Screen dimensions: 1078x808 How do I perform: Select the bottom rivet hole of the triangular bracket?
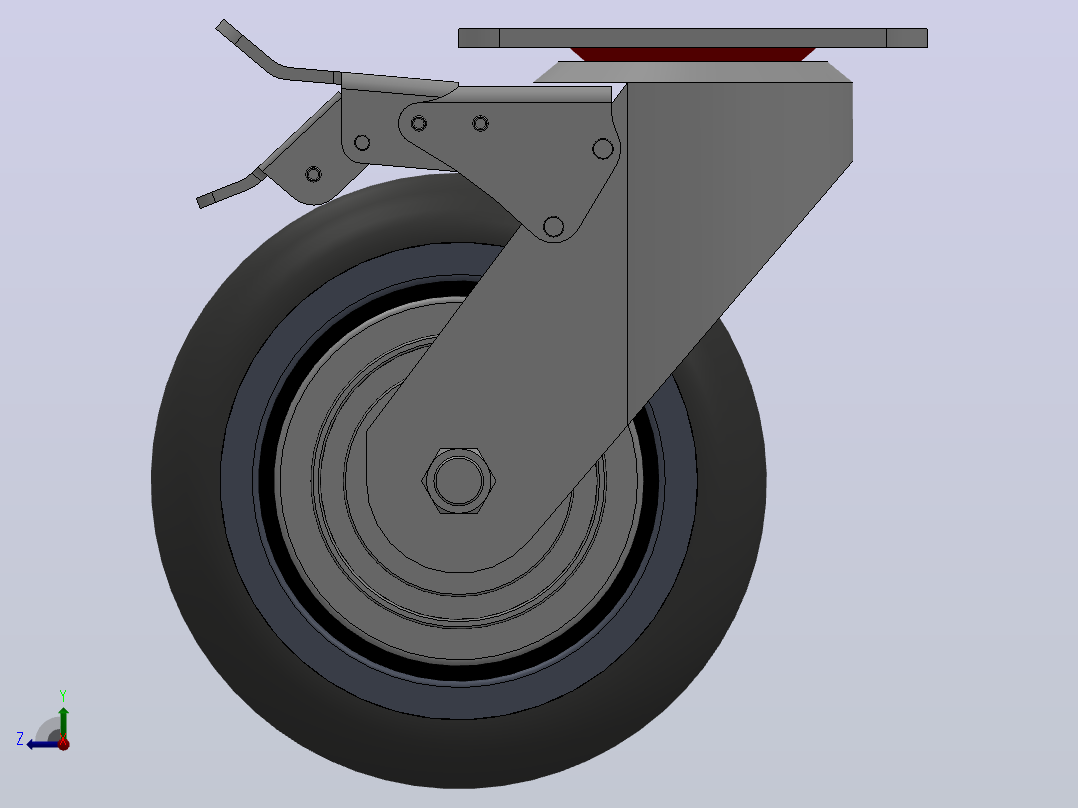tap(553, 226)
